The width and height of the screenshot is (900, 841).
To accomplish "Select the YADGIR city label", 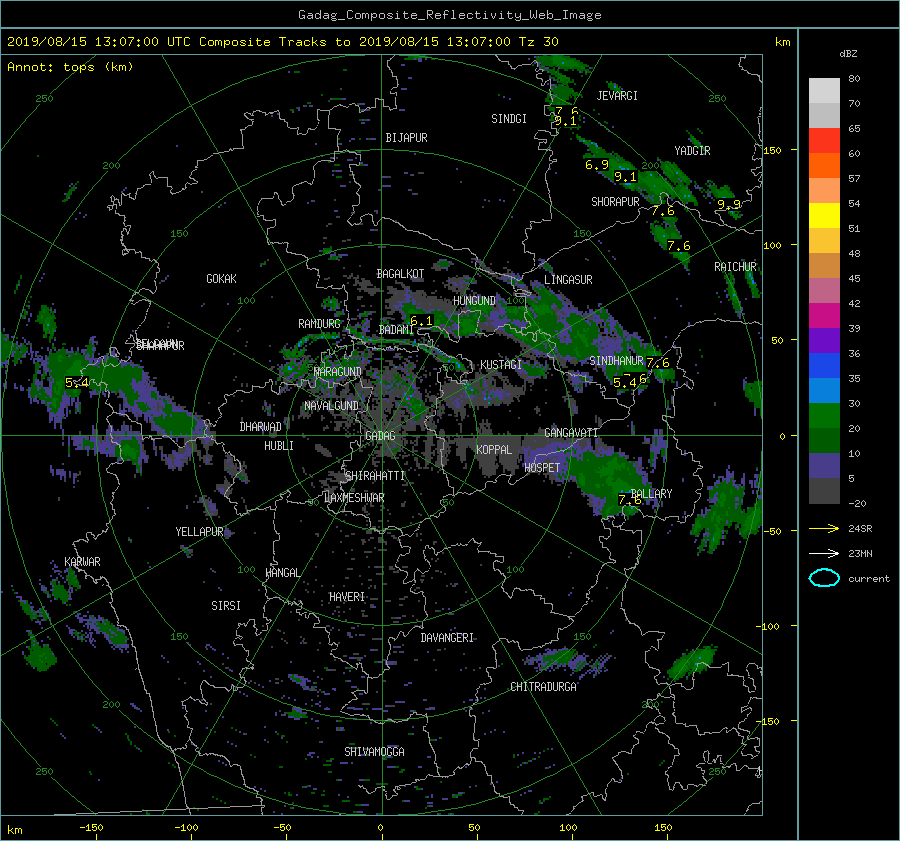I will pyautogui.click(x=692, y=151).
